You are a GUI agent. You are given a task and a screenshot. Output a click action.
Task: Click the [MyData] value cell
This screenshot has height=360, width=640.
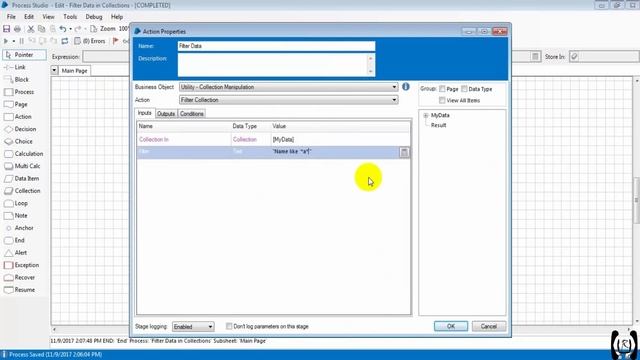[x=341, y=140]
